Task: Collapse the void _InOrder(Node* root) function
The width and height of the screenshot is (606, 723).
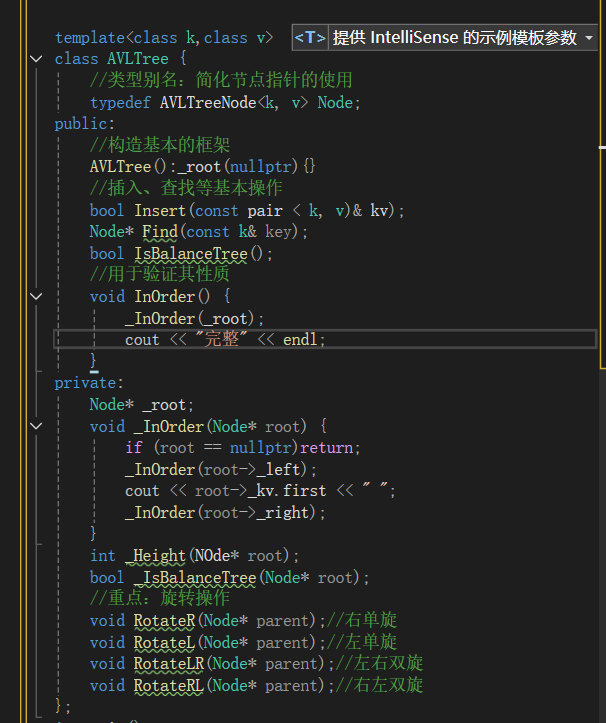Action: (x=36, y=426)
